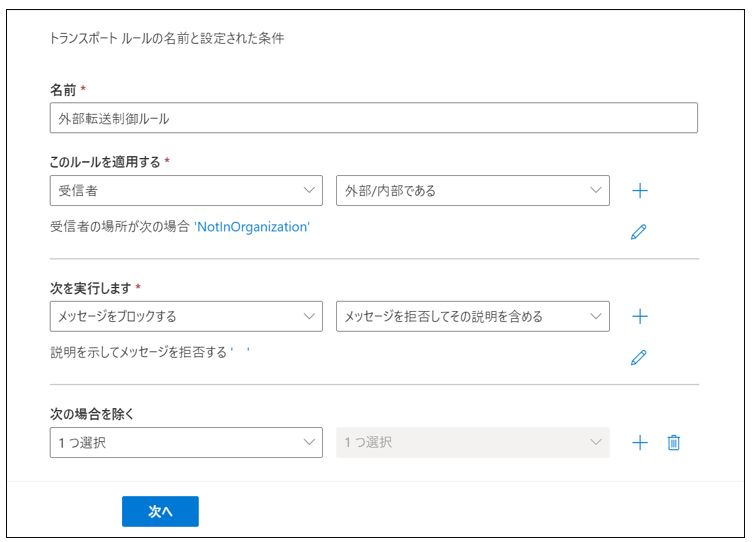Click the 'NotInOrganization' link
This screenshot has height=542, width=752.
coord(252,227)
